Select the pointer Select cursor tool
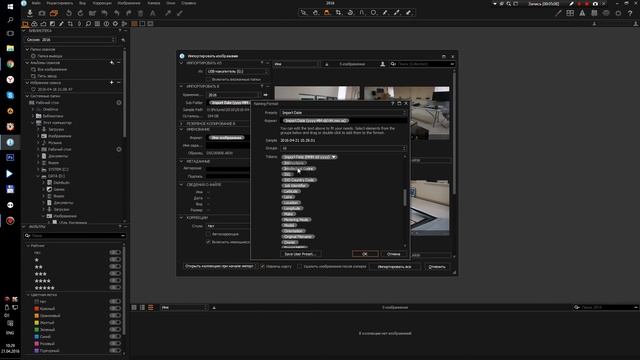This screenshot has height=360, width=640. (x=303, y=13)
